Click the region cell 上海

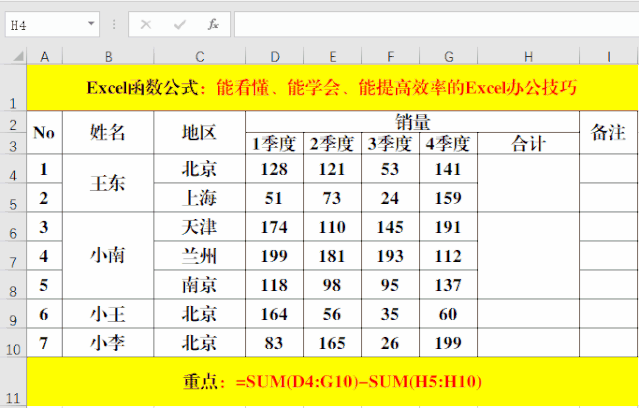pos(200,198)
